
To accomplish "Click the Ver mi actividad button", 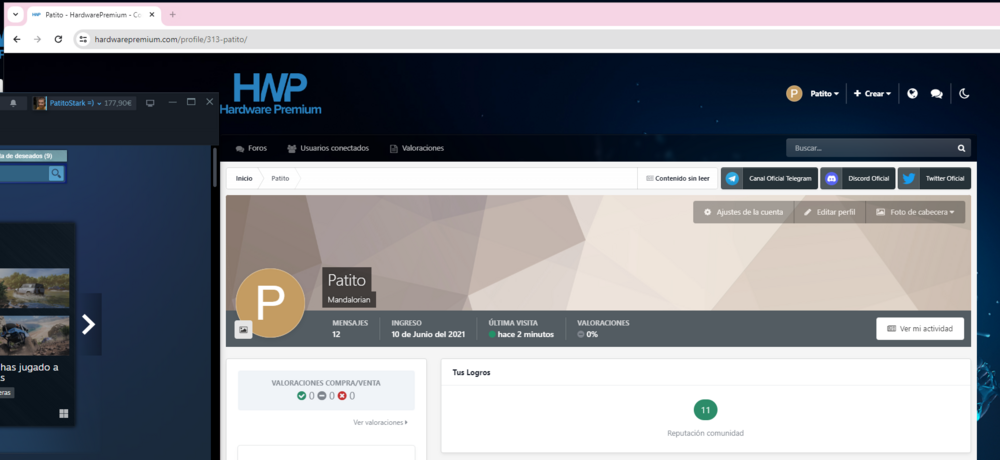I will tap(920, 329).
